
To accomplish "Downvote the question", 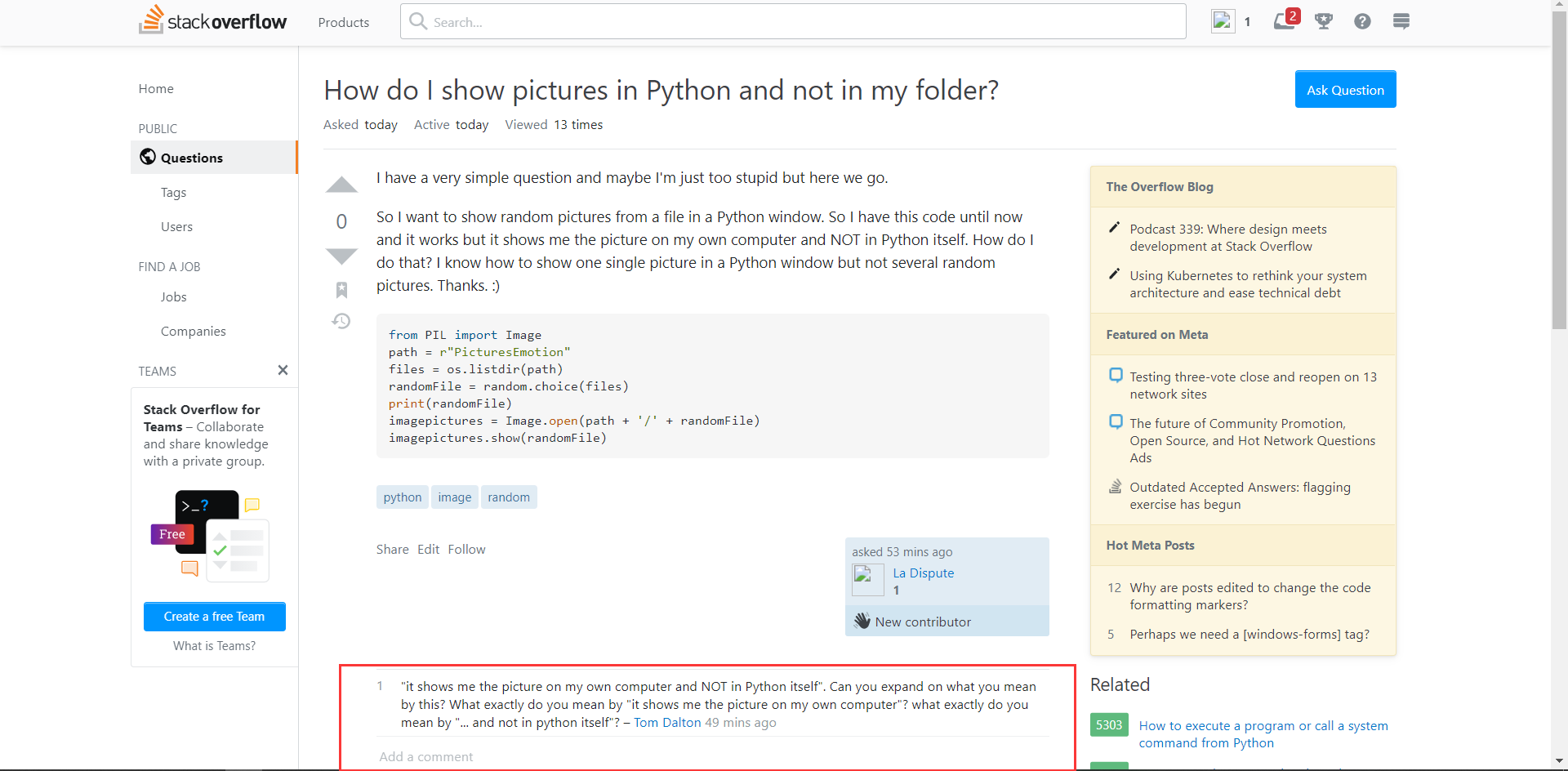I will tap(341, 256).
